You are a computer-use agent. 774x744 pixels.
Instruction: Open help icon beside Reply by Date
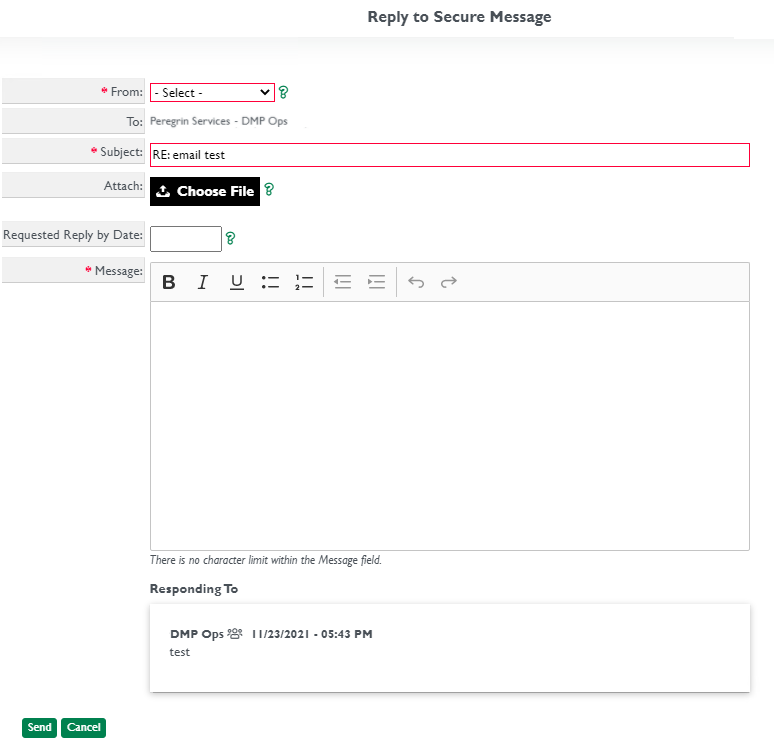[231, 238]
